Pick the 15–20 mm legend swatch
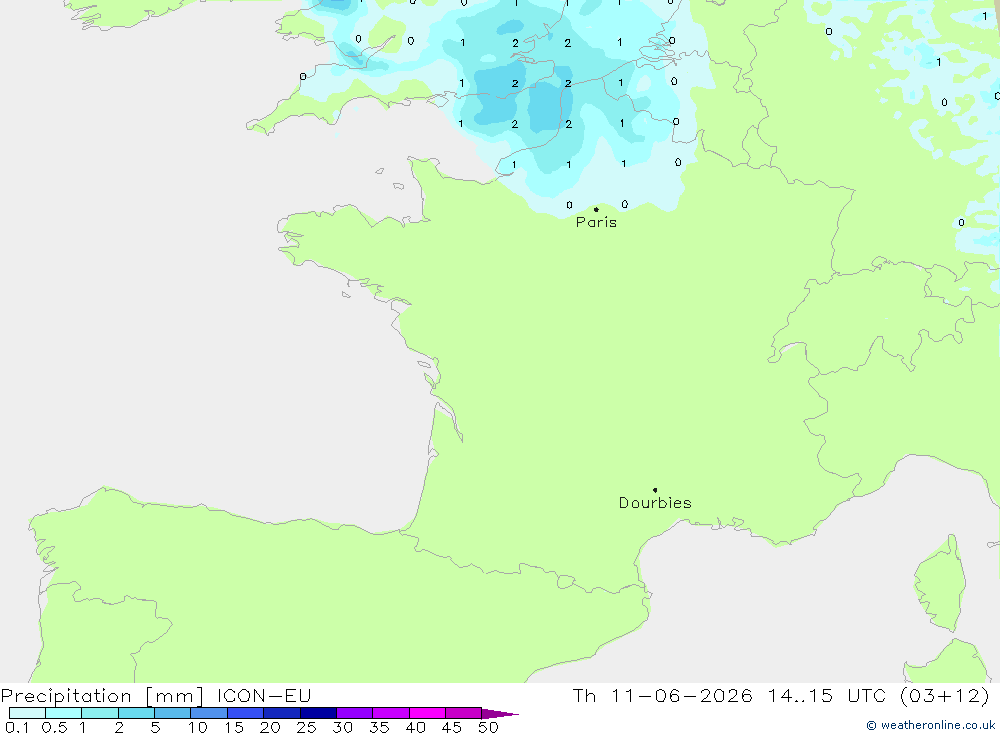The width and height of the screenshot is (1000, 733). 246,713
